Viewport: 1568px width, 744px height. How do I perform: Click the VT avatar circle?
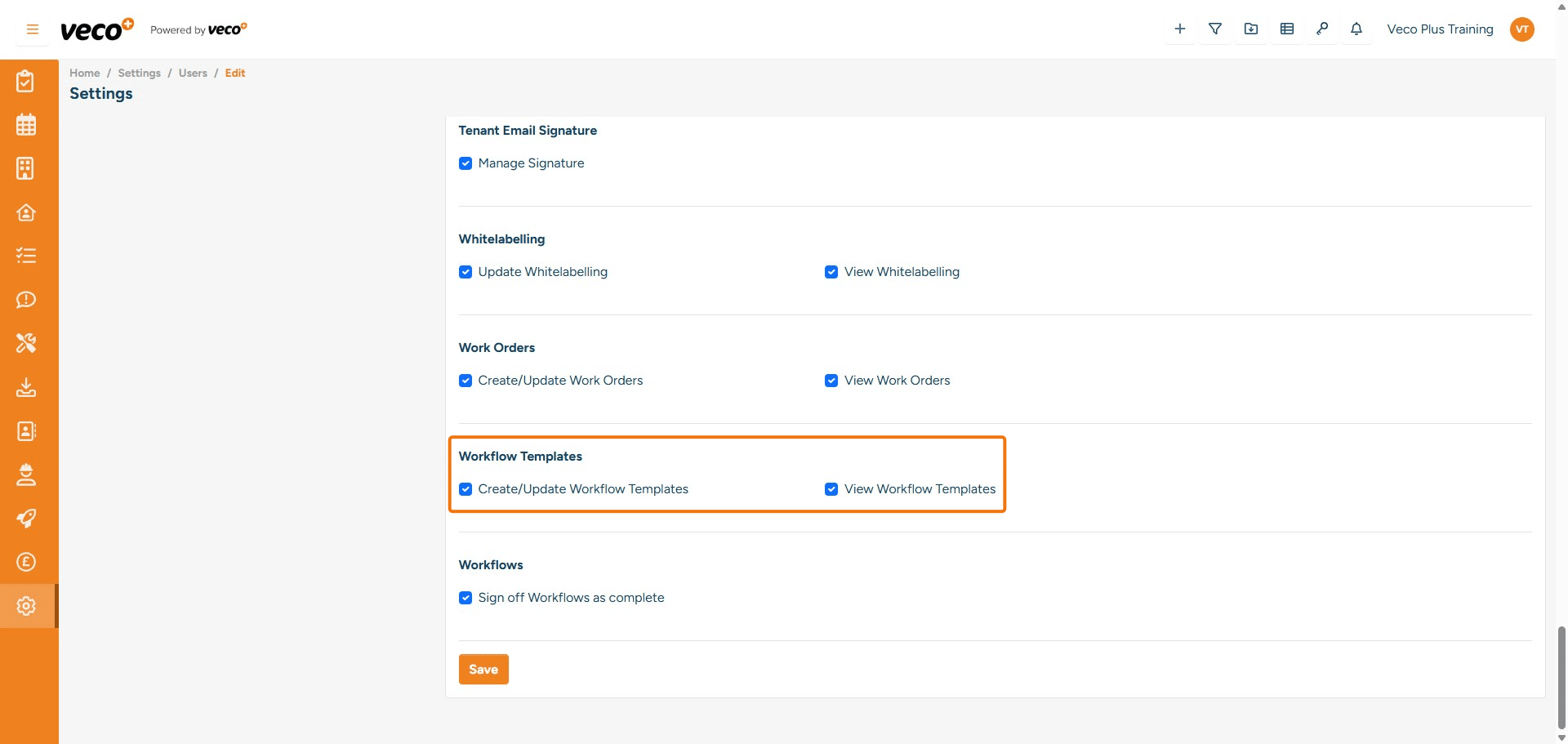[x=1522, y=29]
